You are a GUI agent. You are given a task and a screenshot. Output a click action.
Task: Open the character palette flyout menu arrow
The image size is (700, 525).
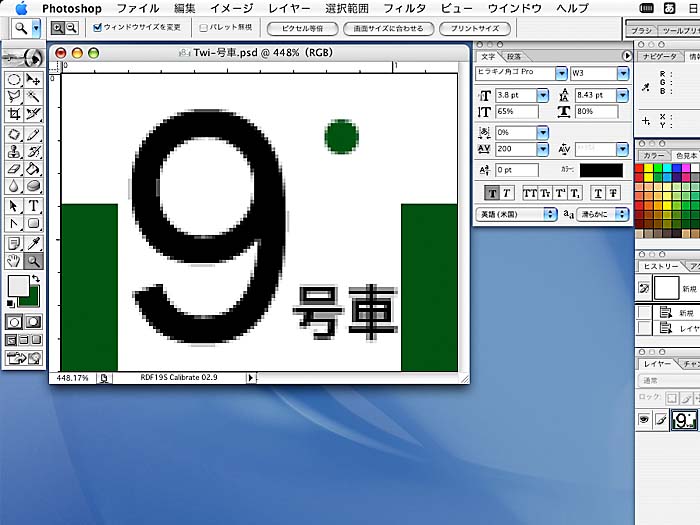pos(627,56)
